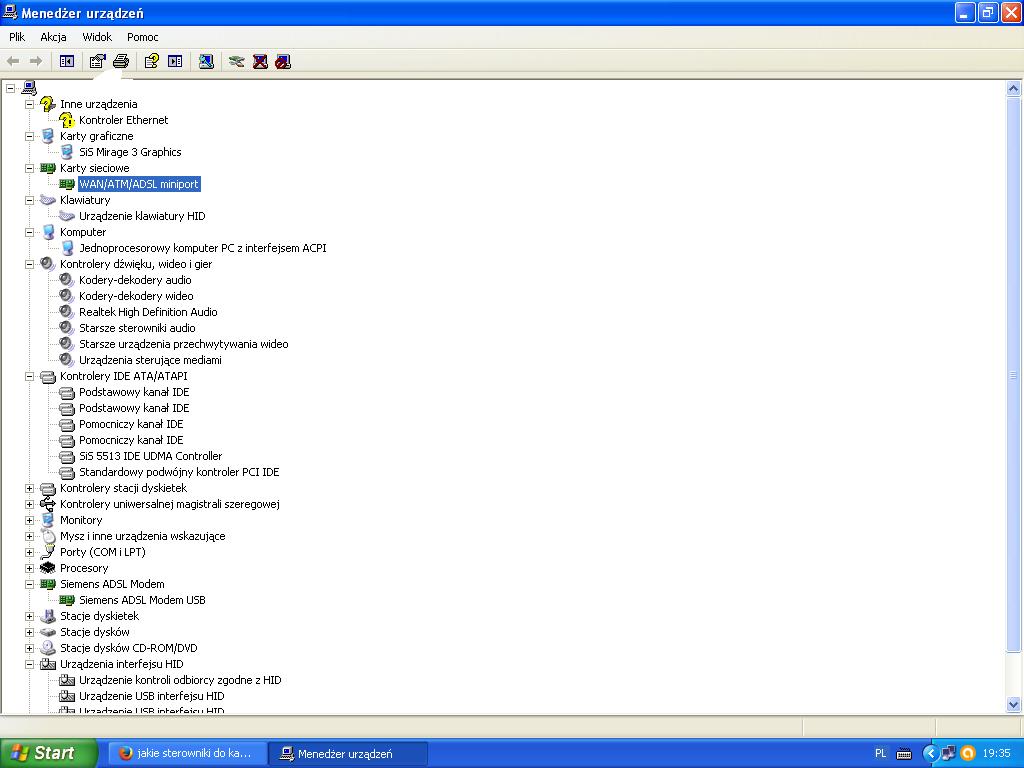Select Starsze urządzenia przechwytywania wideo
1024x768 pixels.
tap(184, 344)
